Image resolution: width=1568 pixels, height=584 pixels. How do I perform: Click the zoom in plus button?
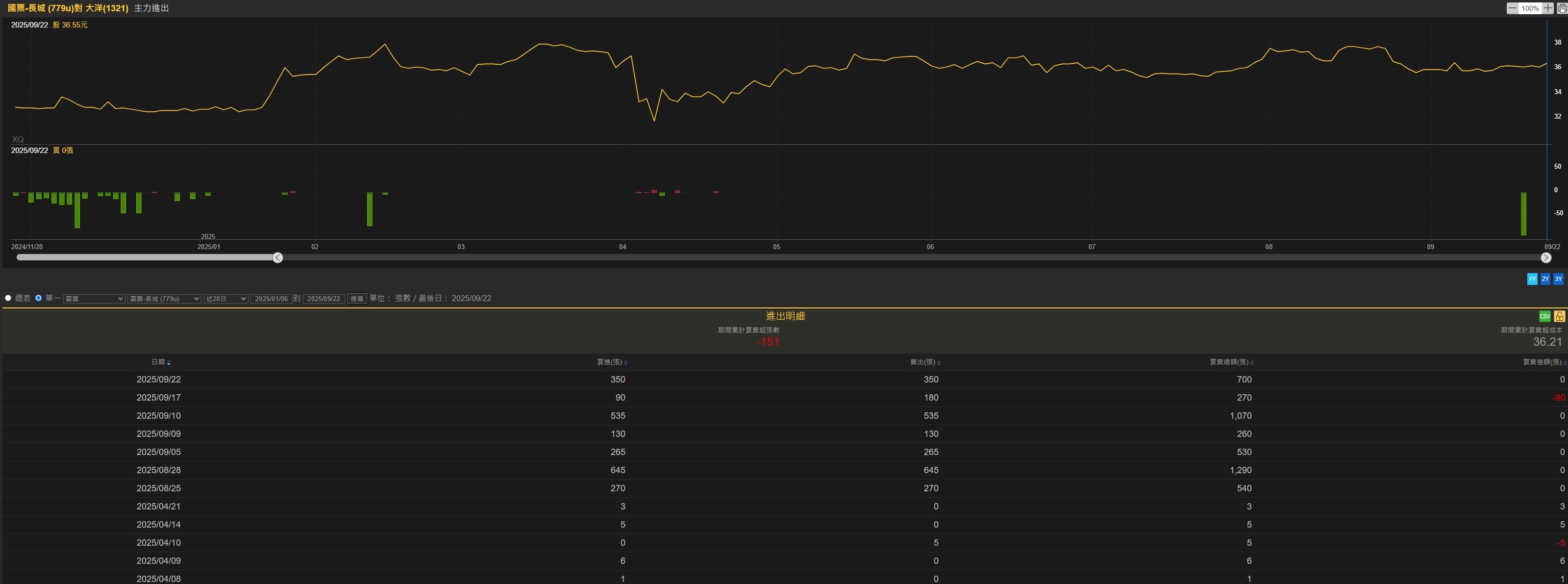click(x=1548, y=8)
